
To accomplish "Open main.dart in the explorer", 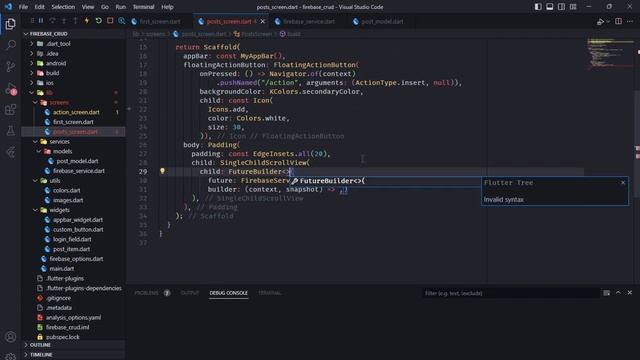I will [x=62, y=269].
